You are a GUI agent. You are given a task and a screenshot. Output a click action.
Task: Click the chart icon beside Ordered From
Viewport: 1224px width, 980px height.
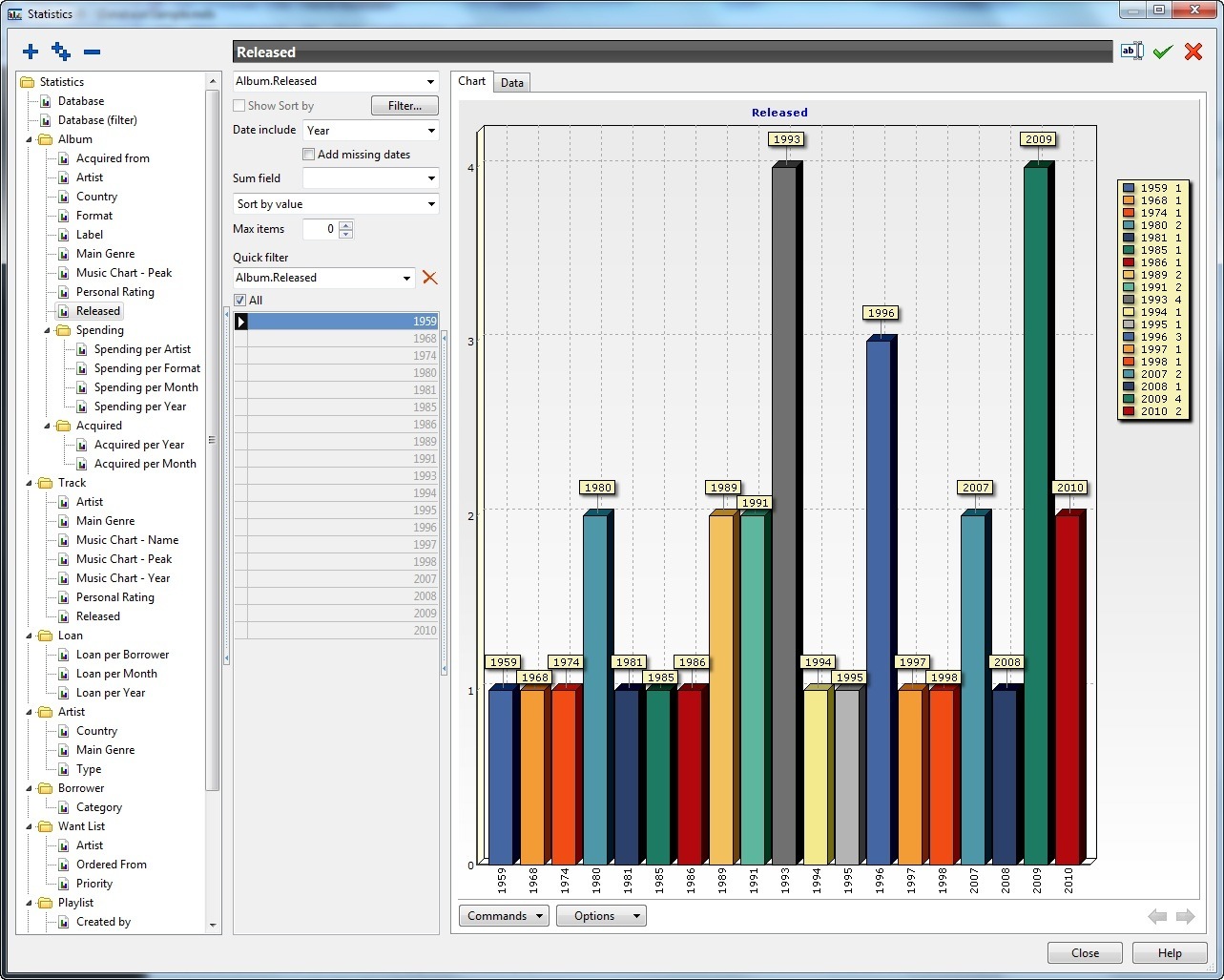point(64,865)
